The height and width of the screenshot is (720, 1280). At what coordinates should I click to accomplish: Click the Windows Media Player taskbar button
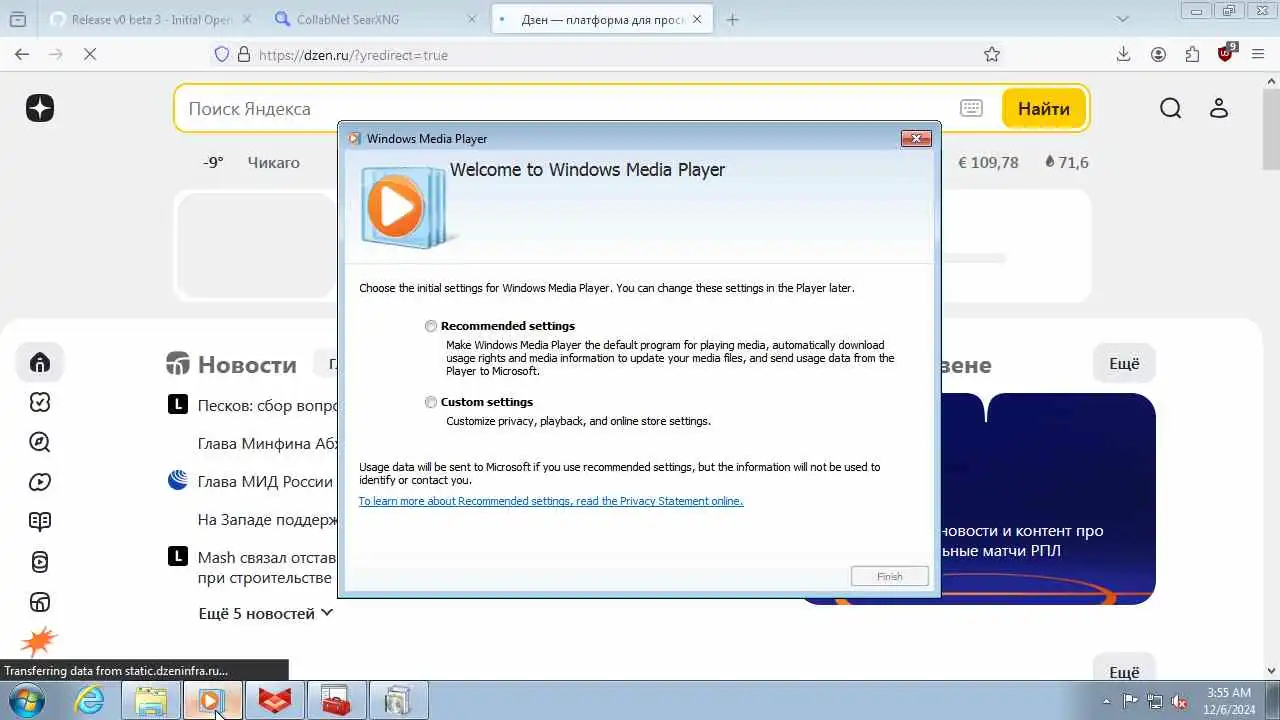212,700
